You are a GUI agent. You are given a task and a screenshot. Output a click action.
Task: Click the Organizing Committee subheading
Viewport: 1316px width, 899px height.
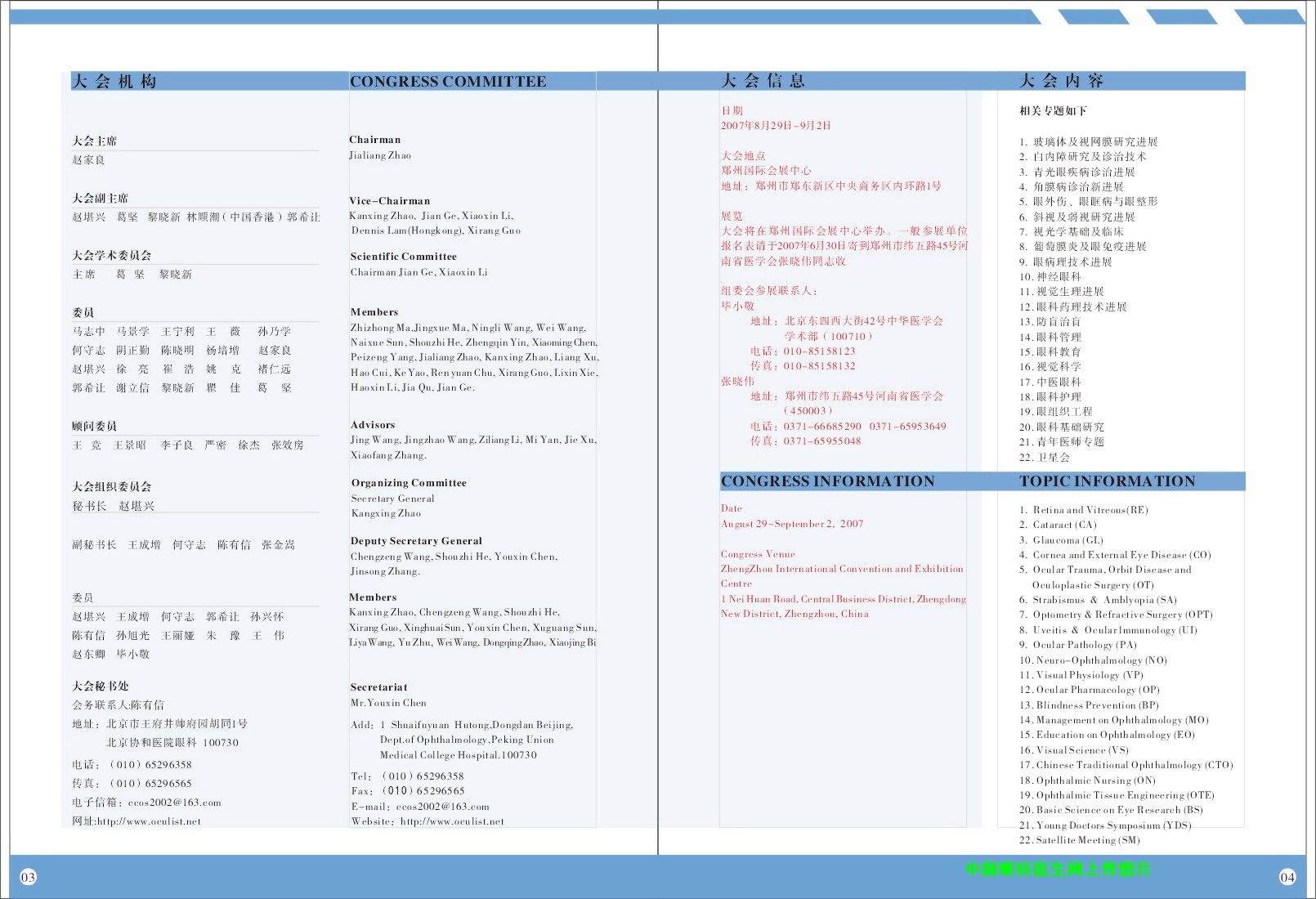(409, 483)
